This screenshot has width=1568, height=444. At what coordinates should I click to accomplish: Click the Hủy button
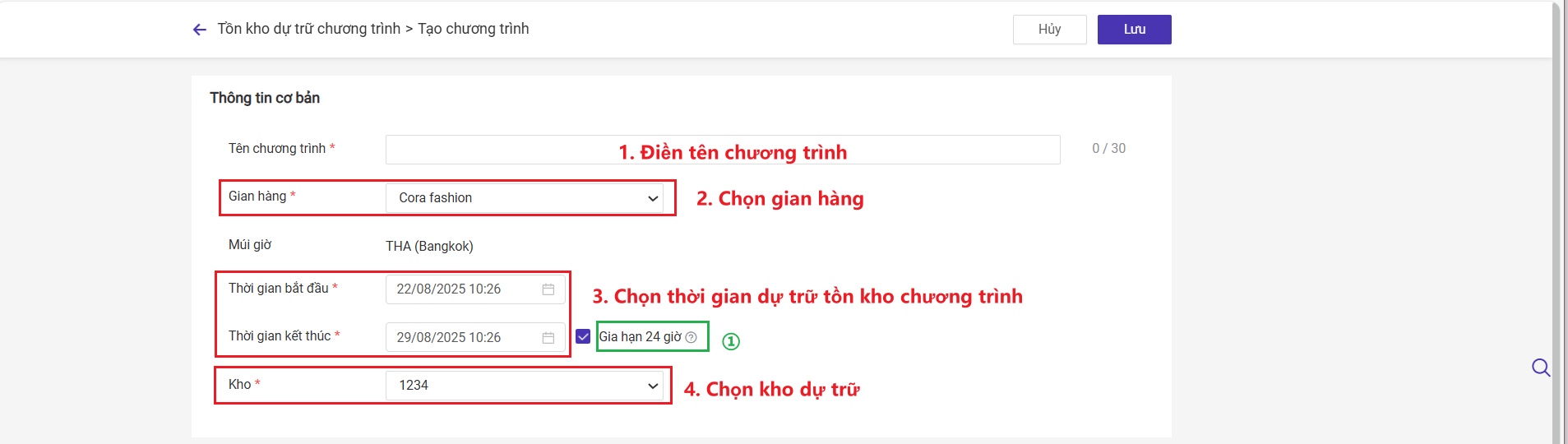tap(1050, 30)
